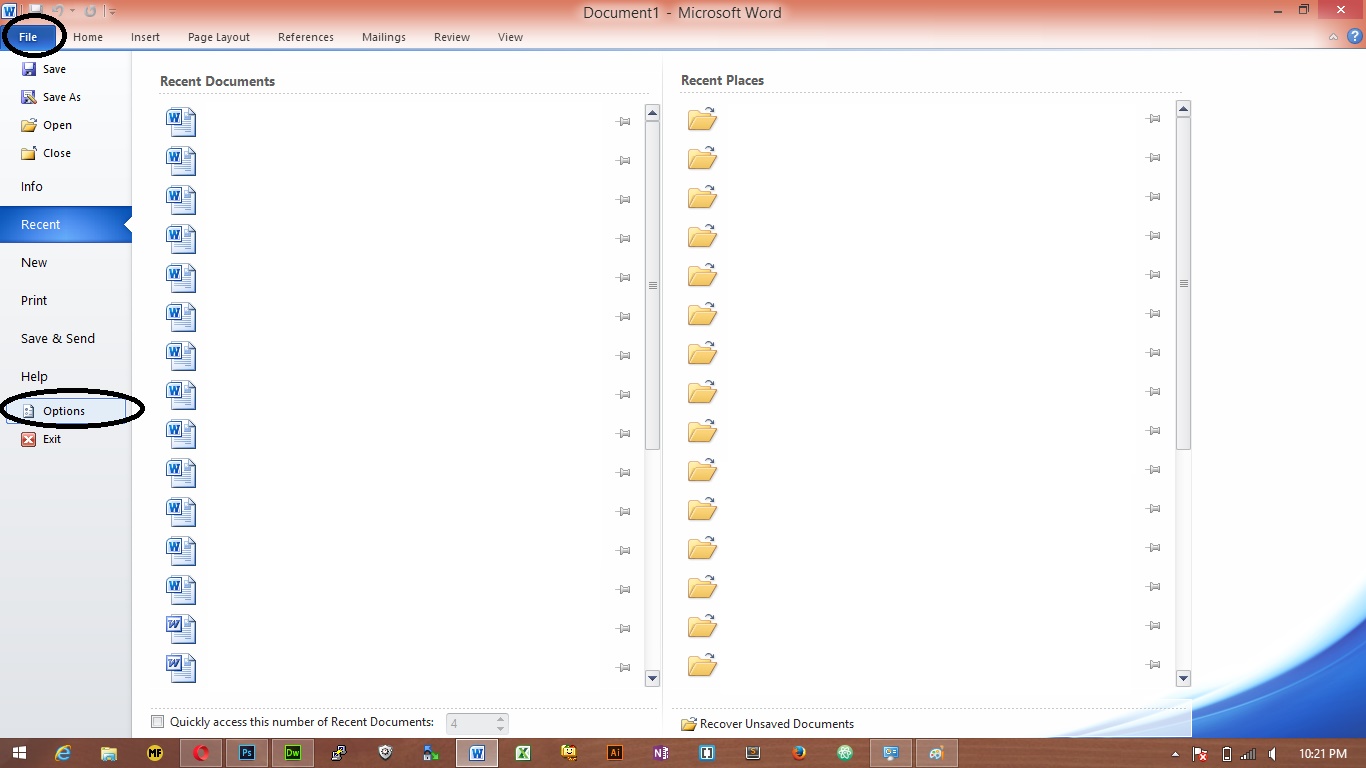The height and width of the screenshot is (768, 1366).
Task: Click the Recent Documents scrollbar thumb
Action: (x=653, y=286)
